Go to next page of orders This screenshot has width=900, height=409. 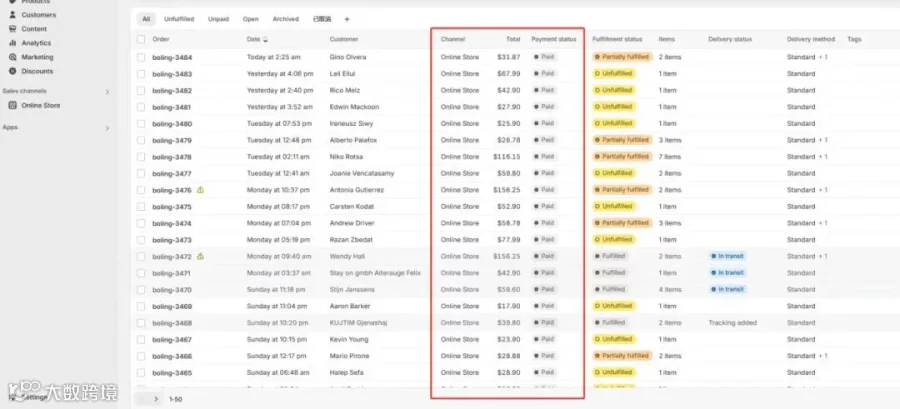tap(156, 398)
